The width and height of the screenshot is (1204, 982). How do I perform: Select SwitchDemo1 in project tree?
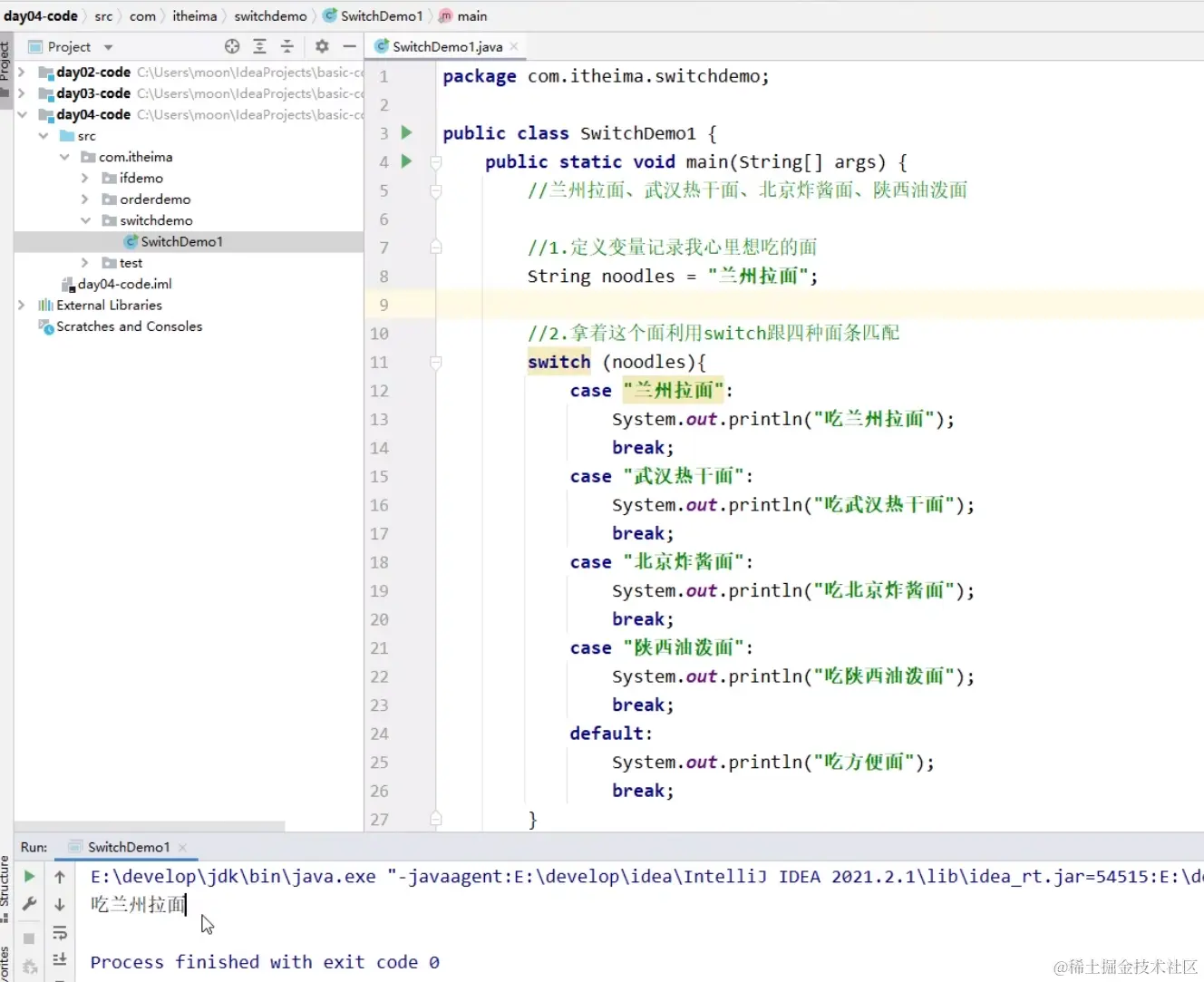click(189, 241)
